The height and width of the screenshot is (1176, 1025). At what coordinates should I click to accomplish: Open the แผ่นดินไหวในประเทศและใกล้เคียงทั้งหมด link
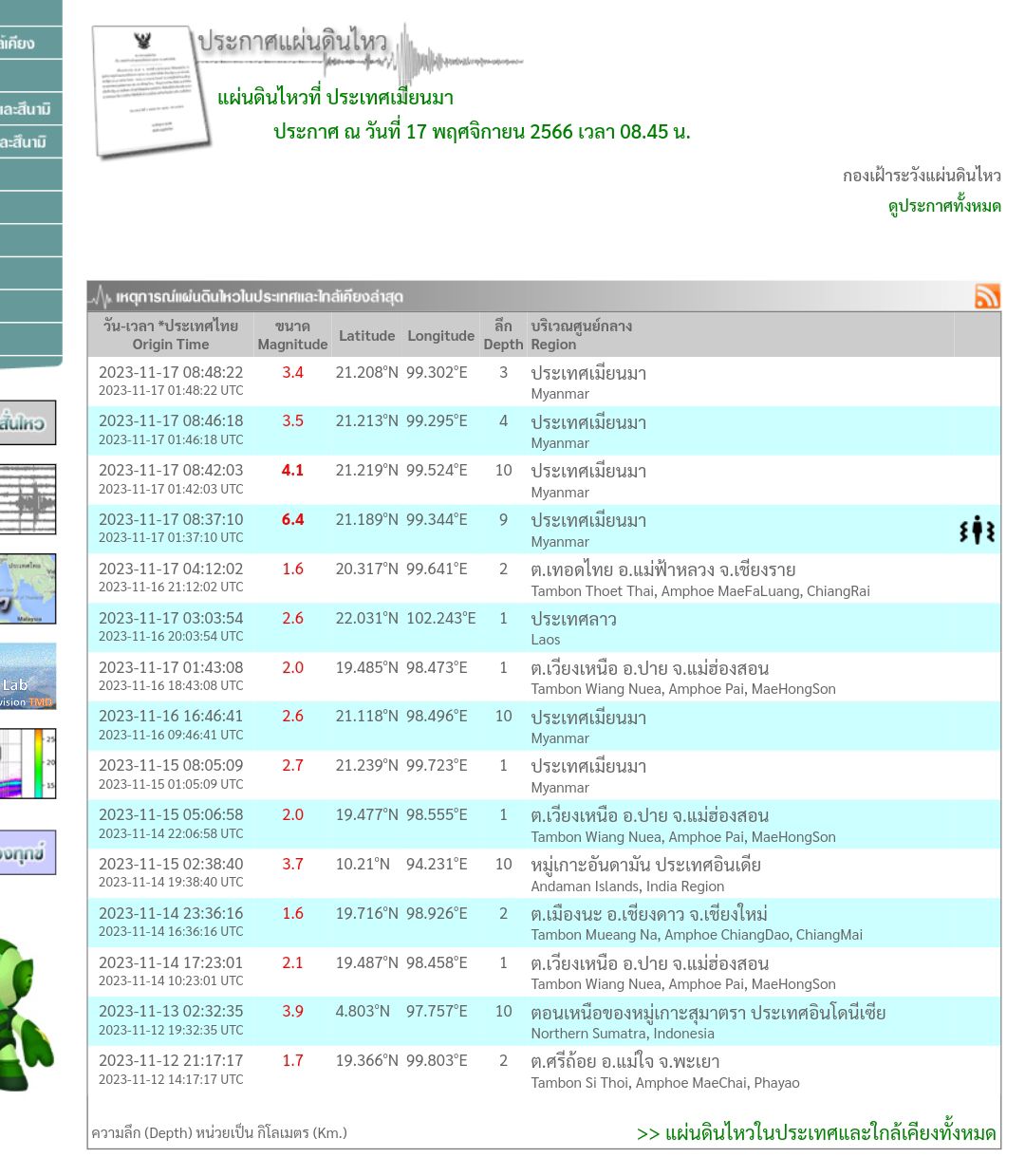pyautogui.click(x=817, y=1132)
